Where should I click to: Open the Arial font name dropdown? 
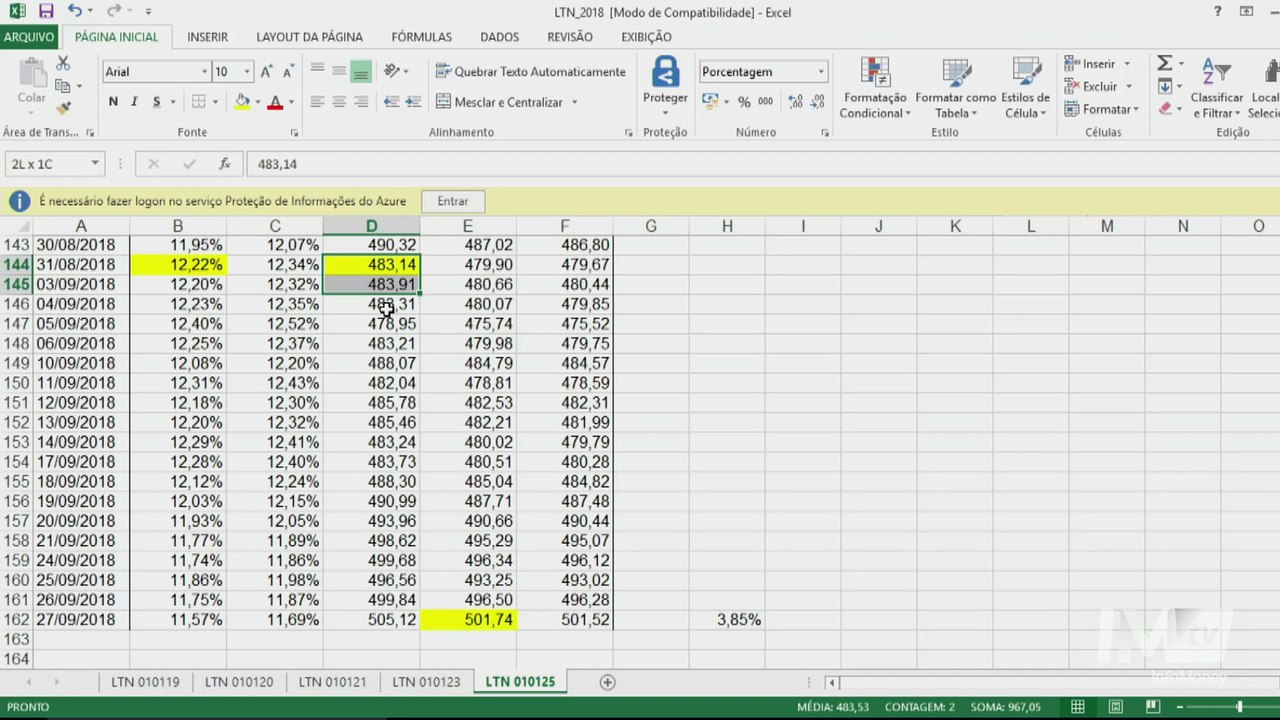[204, 72]
